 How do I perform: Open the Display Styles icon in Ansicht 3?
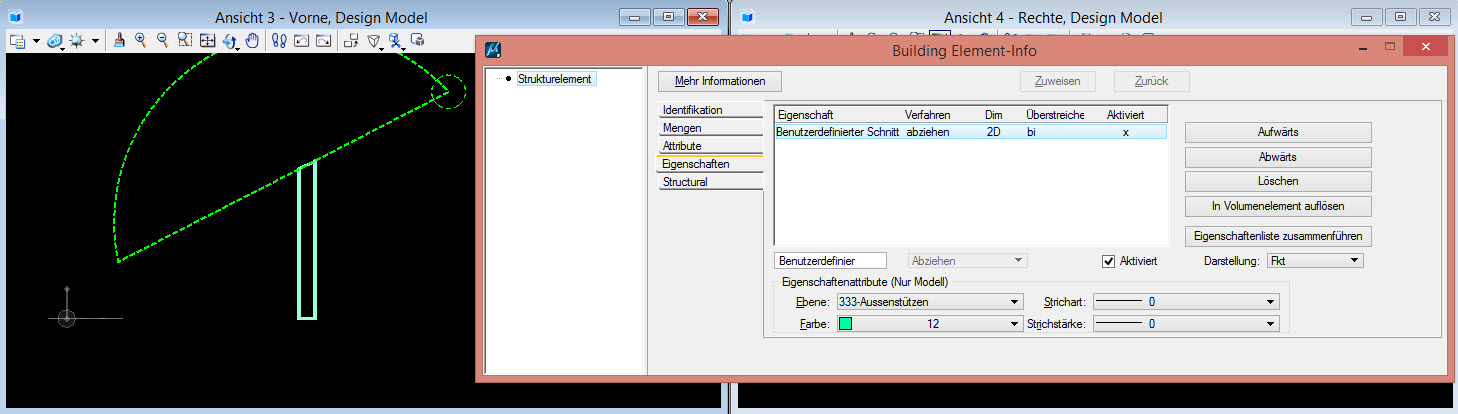pos(54,41)
